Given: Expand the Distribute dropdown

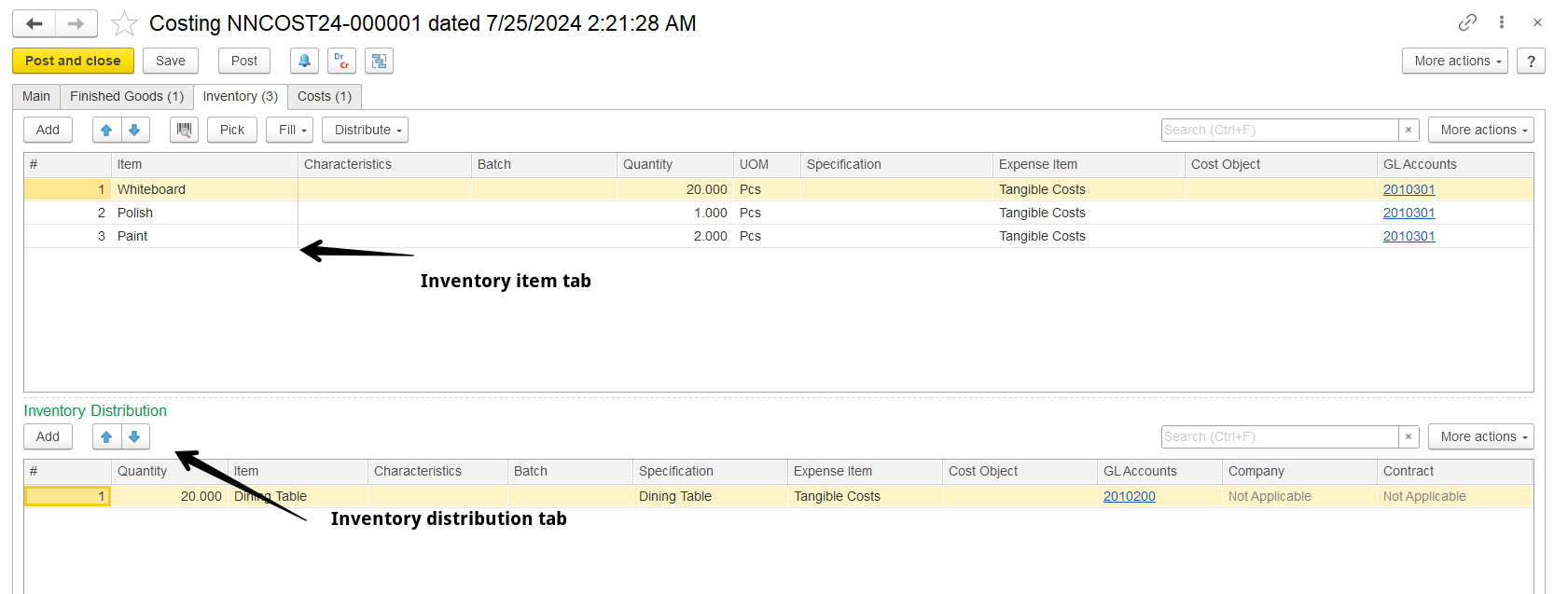Looking at the screenshot, I should click(x=365, y=130).
